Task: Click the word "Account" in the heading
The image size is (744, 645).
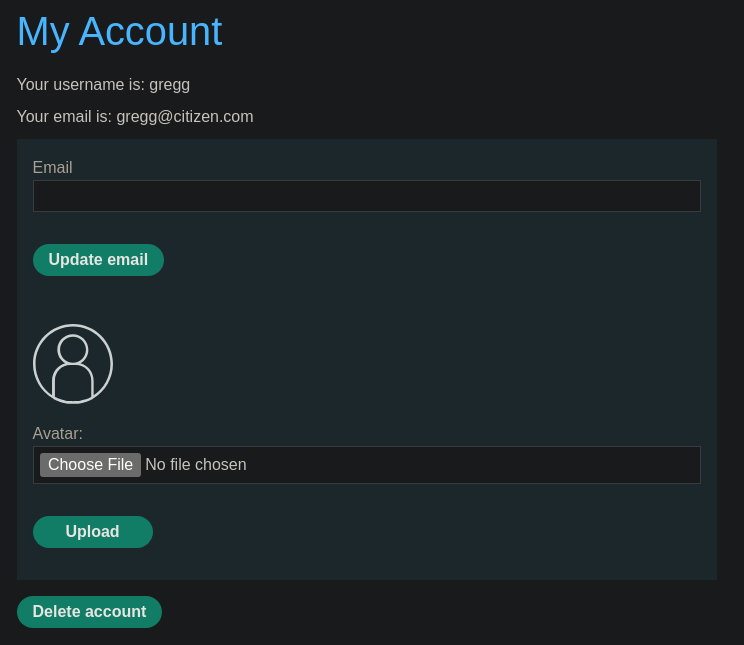Action: [x=150, y=31]
